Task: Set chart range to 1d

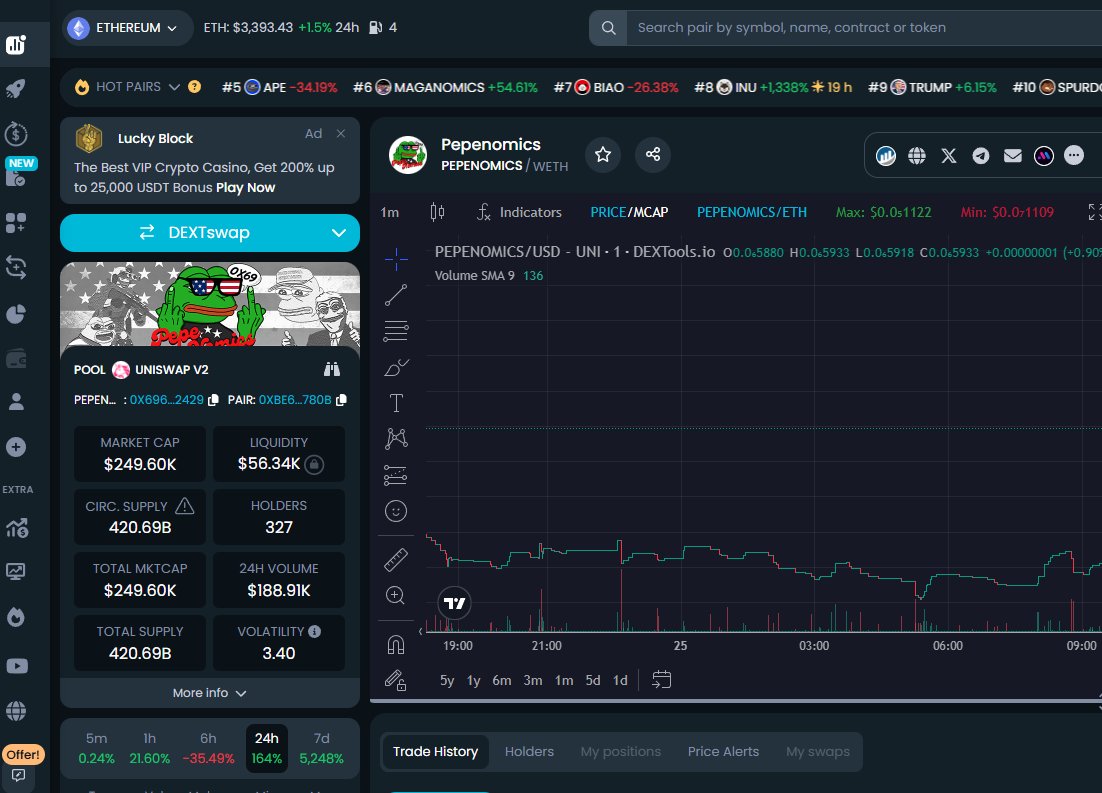Action: tap(620, 681)
